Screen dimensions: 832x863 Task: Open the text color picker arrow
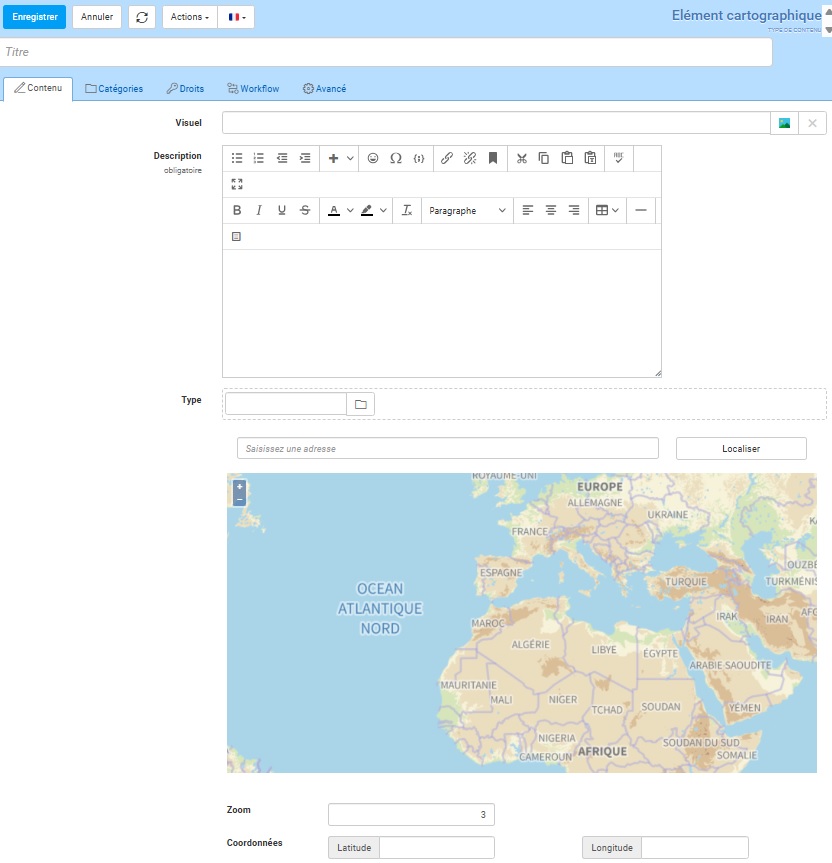pos(350,210)
